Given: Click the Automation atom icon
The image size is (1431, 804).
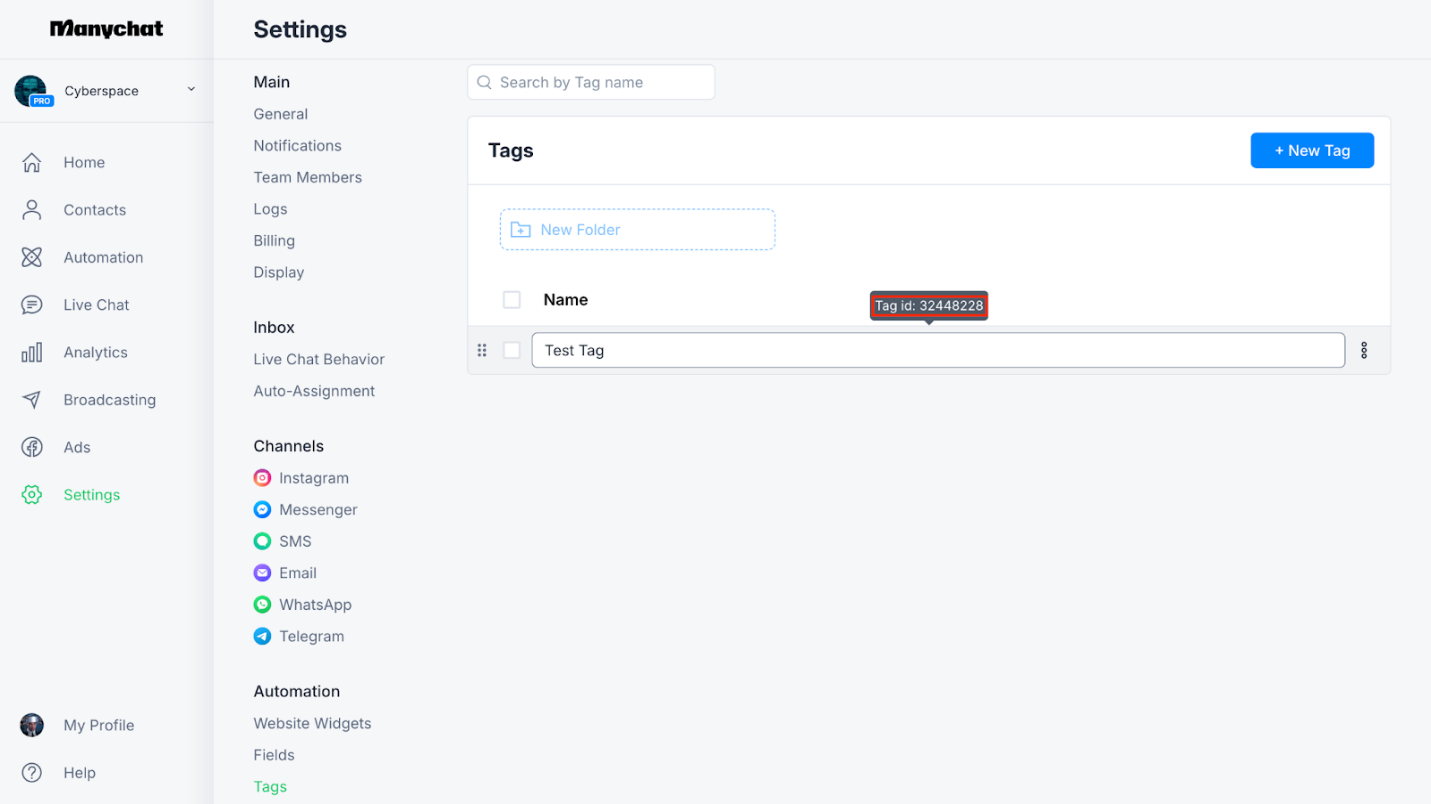Looking at the screenshot, I should [32, 257].
